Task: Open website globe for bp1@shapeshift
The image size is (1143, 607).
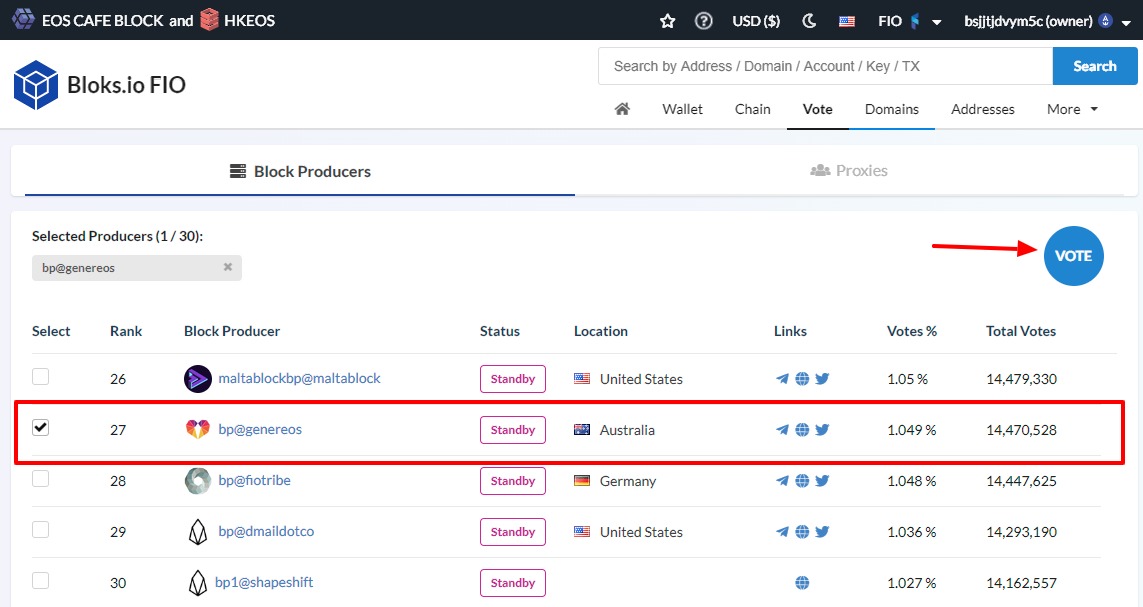Action: (x=802, y=583)
